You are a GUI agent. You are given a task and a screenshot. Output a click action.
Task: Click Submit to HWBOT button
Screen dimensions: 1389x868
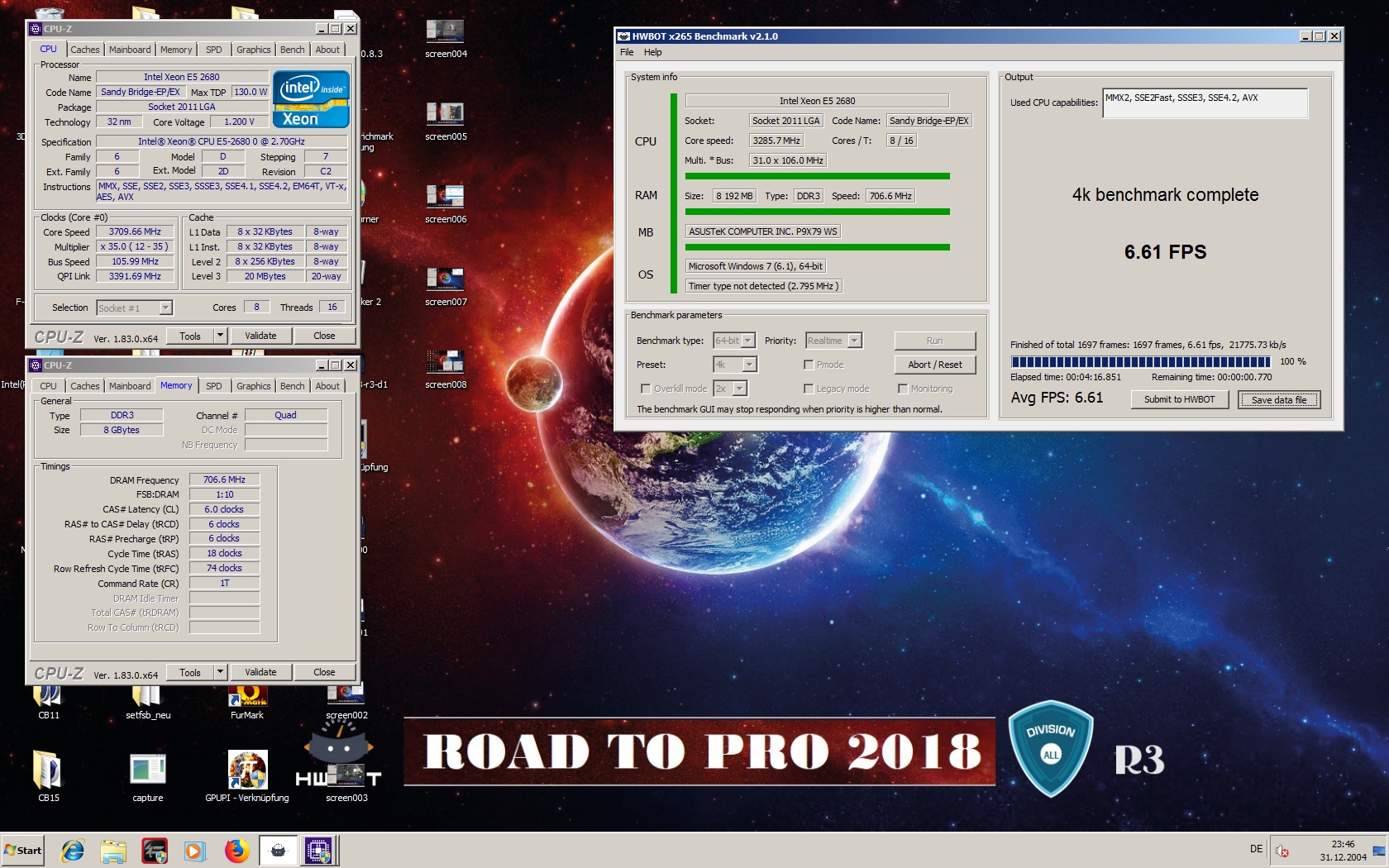[1179, 399]
